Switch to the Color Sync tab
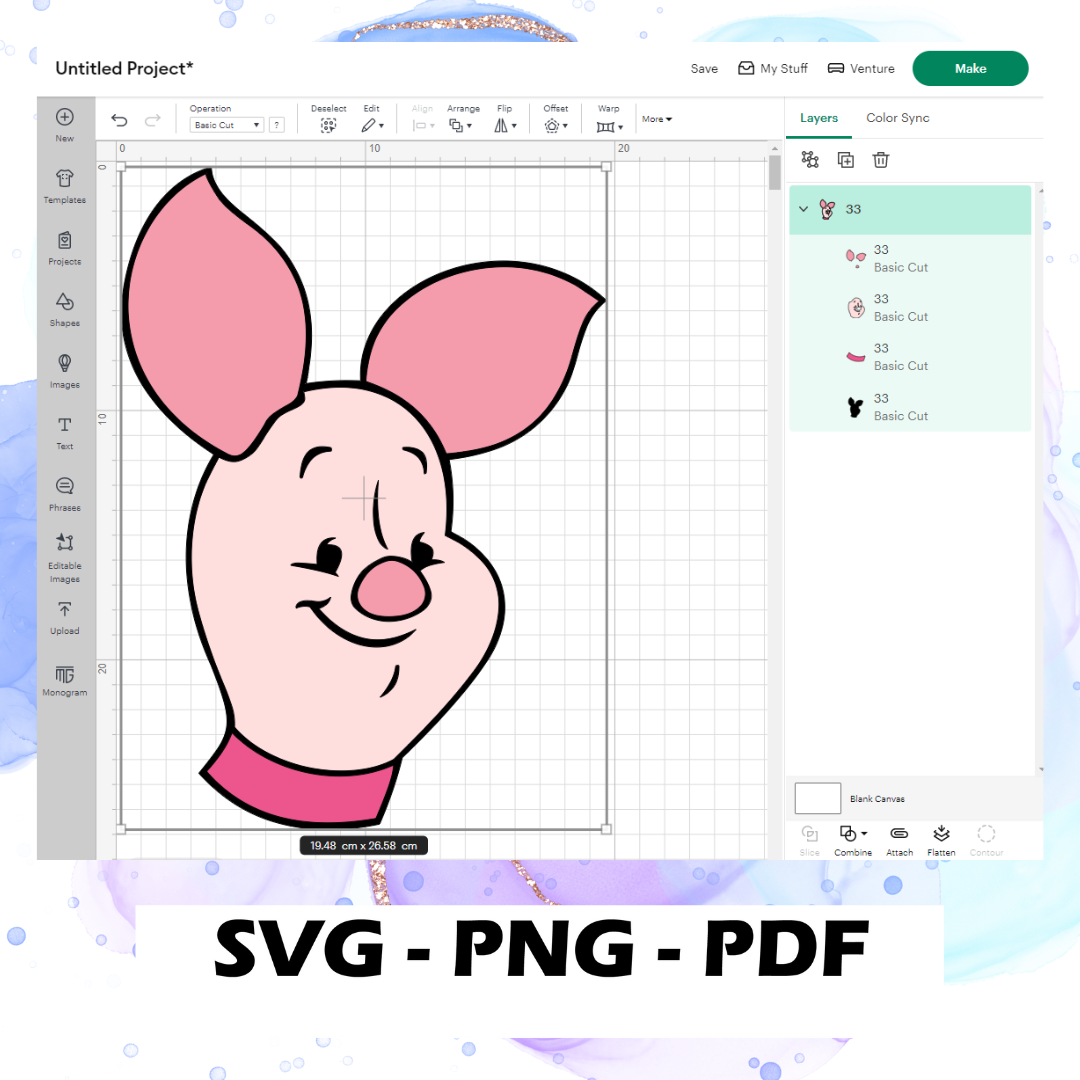 [897, 118]
